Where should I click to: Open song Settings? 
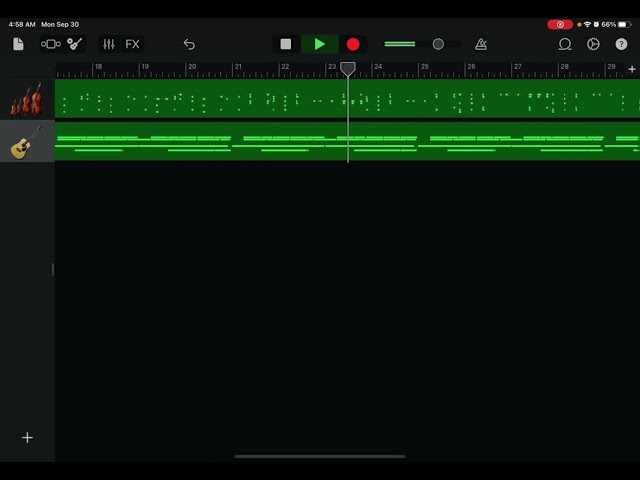(593, 44)
